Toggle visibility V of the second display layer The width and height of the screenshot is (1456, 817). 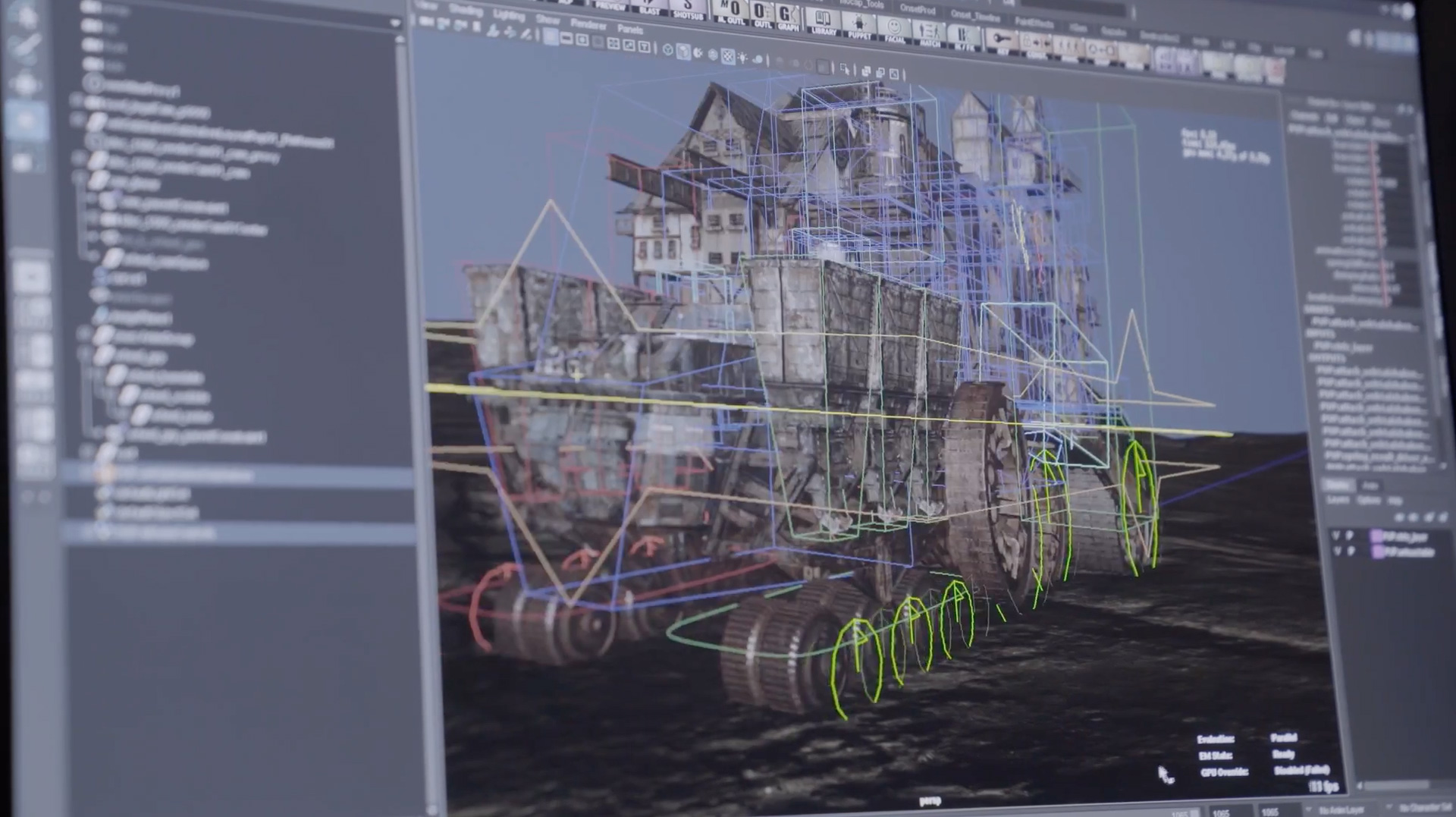click(1338, 551)
